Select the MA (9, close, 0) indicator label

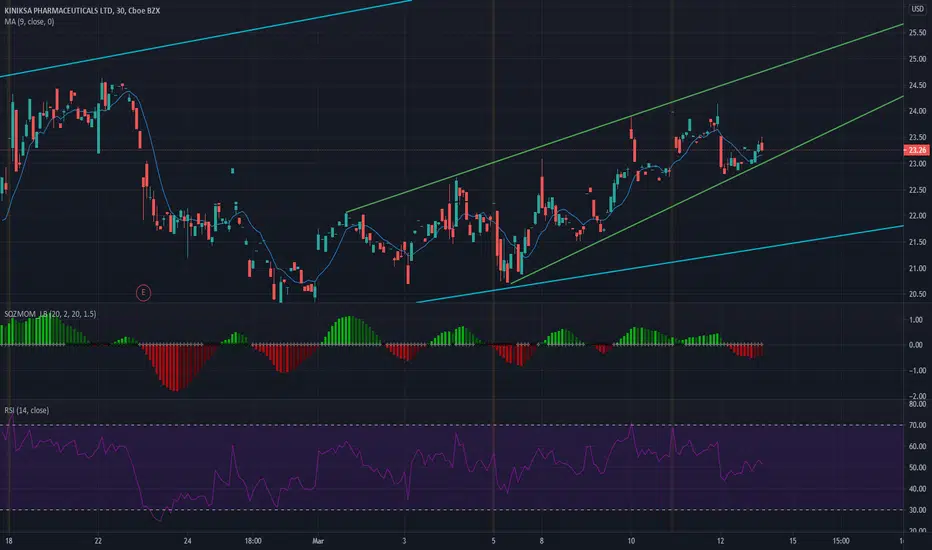[29, 22]
